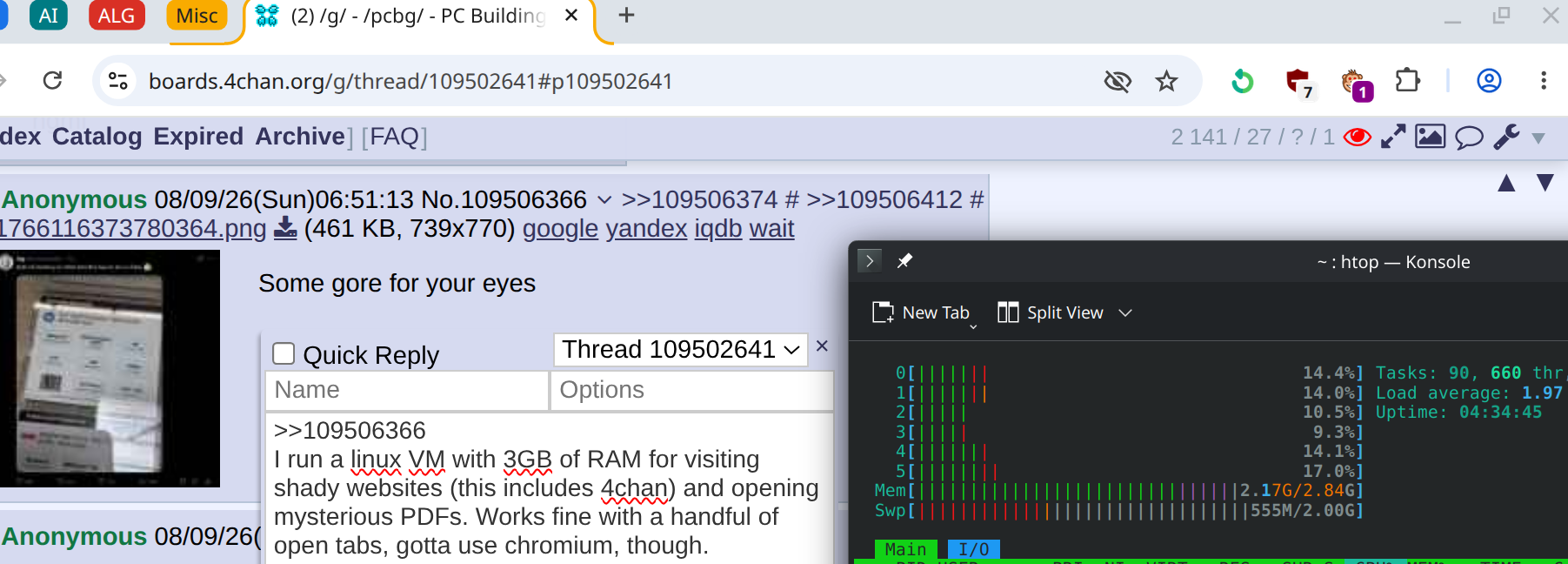This screenshot has height=564, width=1568.
Task: Open the AI bookmark tab group
Action: click(49, 16)
